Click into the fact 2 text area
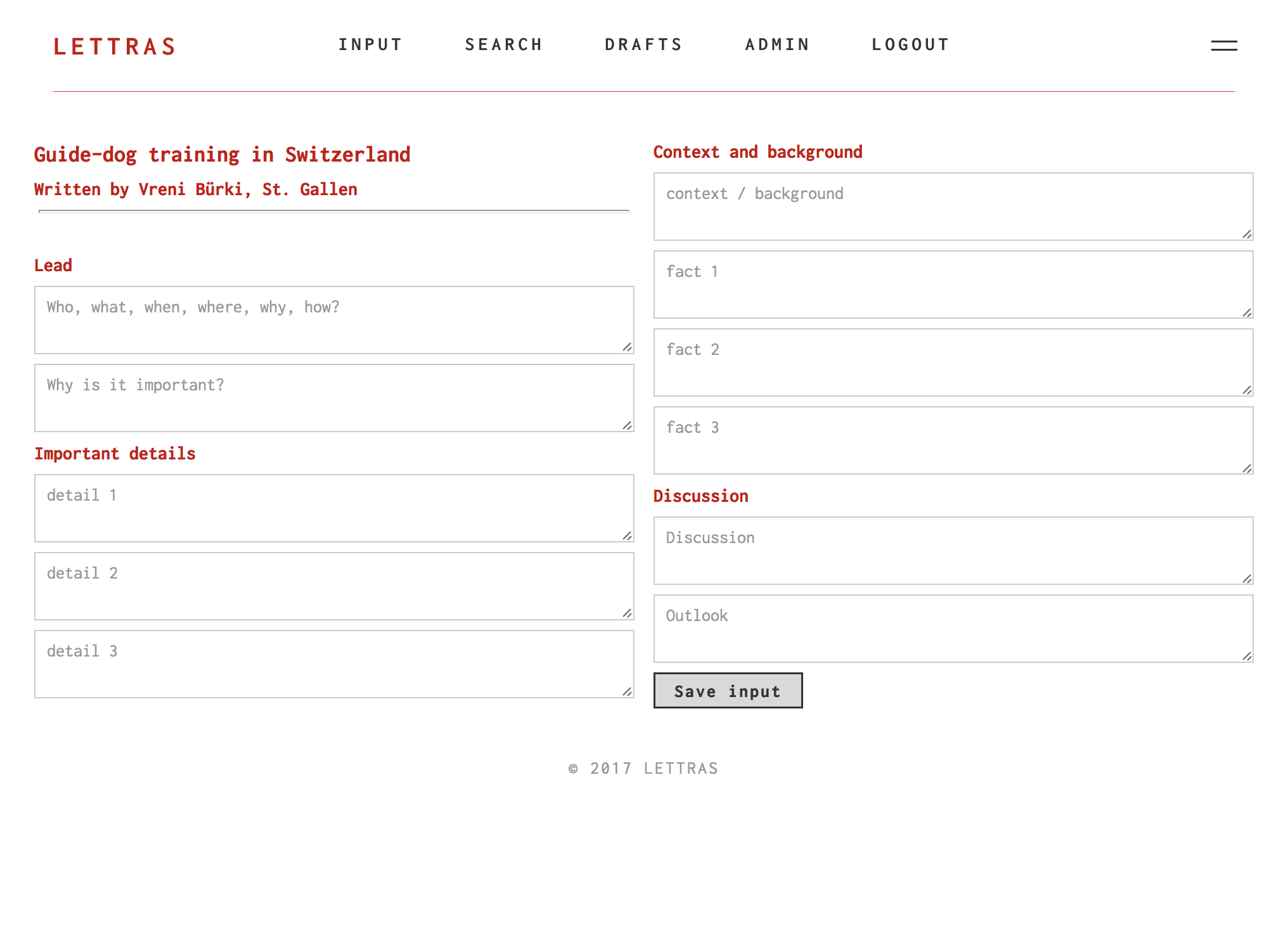This screenshot has height=929, width=1288. [x=953, y=362]
